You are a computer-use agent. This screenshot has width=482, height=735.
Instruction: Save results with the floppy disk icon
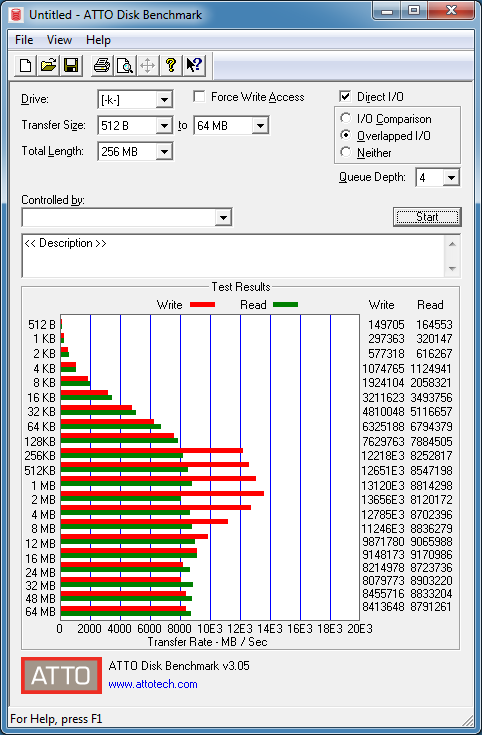tap(71, 65)
